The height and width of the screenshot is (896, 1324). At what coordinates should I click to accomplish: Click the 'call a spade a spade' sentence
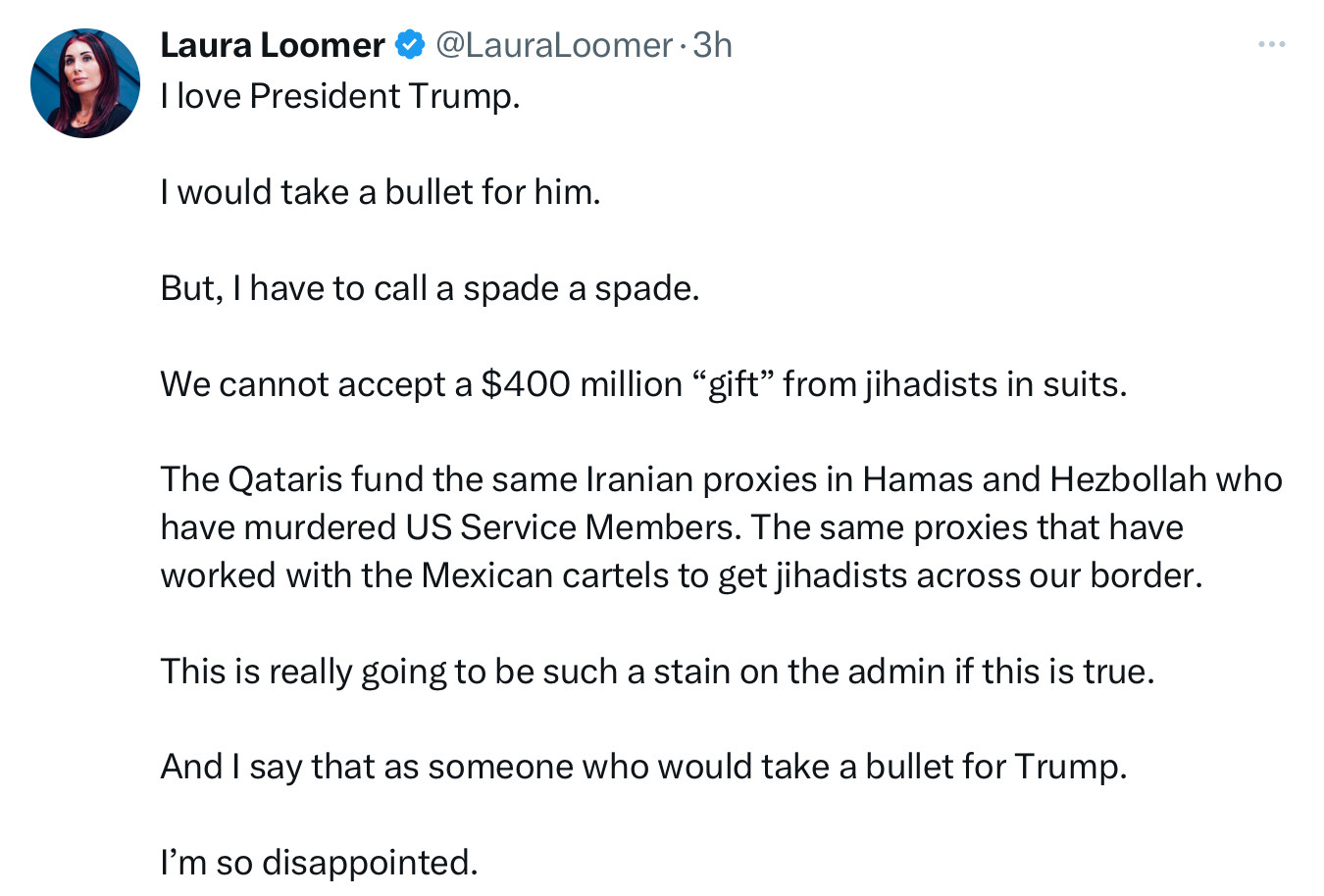[x=430, y=288]
